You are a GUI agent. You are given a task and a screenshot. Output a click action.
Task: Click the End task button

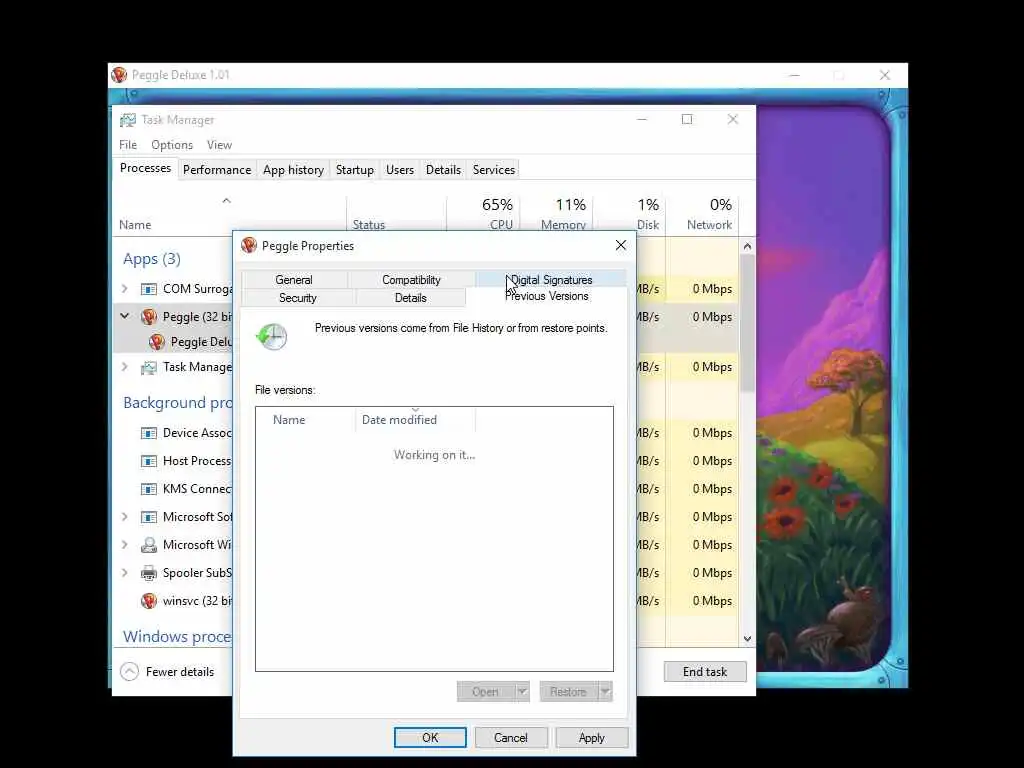click(705, 671)
